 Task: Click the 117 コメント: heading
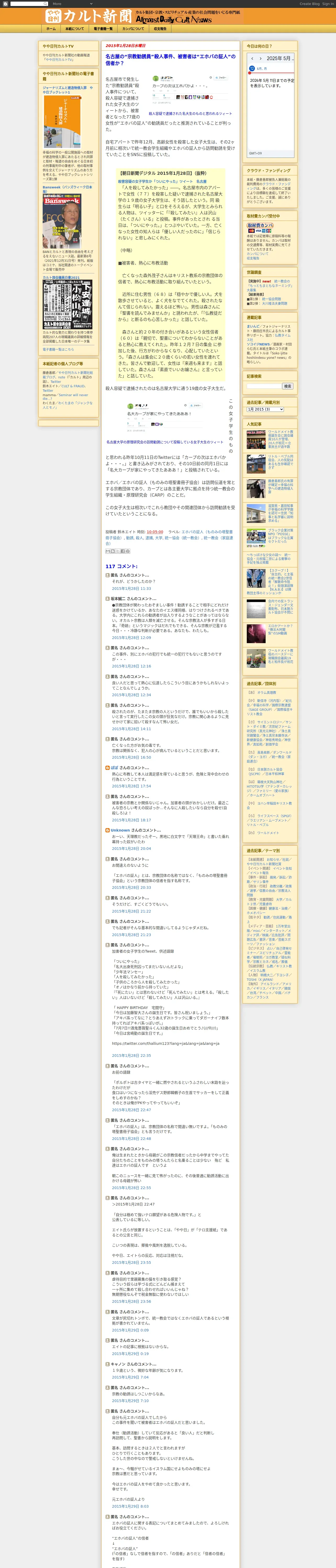(x=121, y=566)
